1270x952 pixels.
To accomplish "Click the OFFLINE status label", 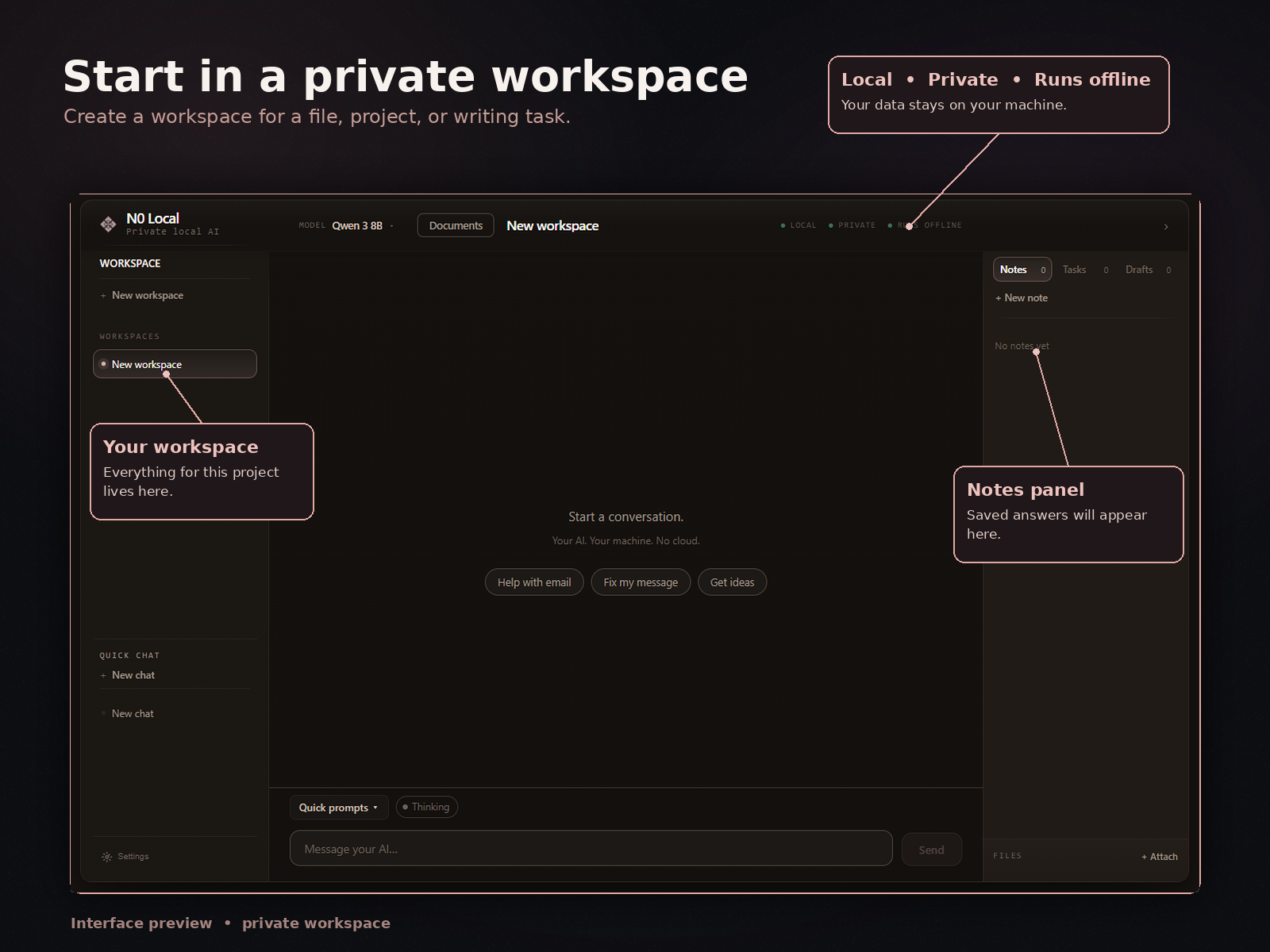I will point(943,225).
